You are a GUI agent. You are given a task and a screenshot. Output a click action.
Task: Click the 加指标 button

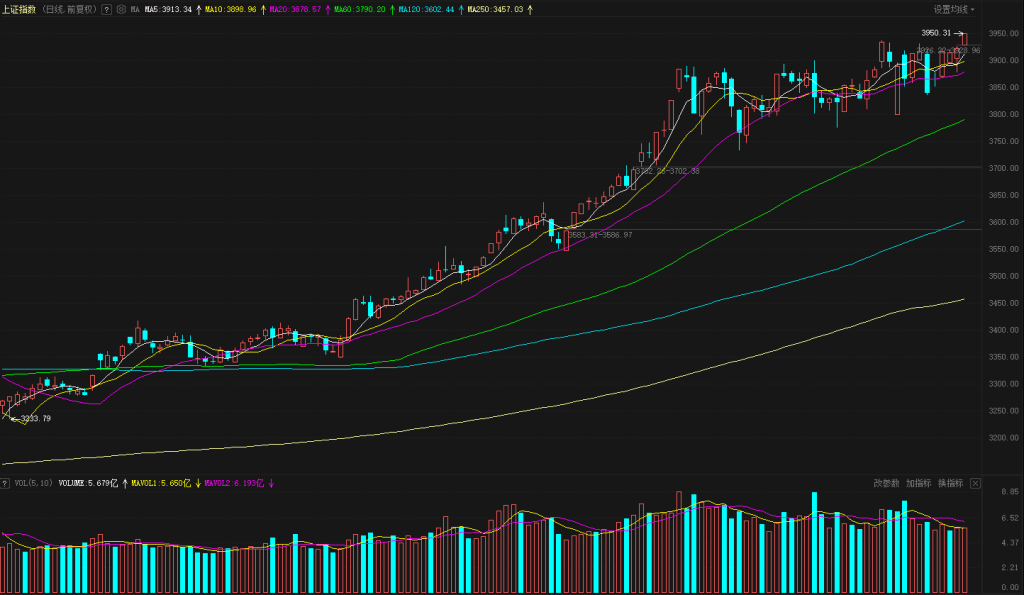(918, 484)
